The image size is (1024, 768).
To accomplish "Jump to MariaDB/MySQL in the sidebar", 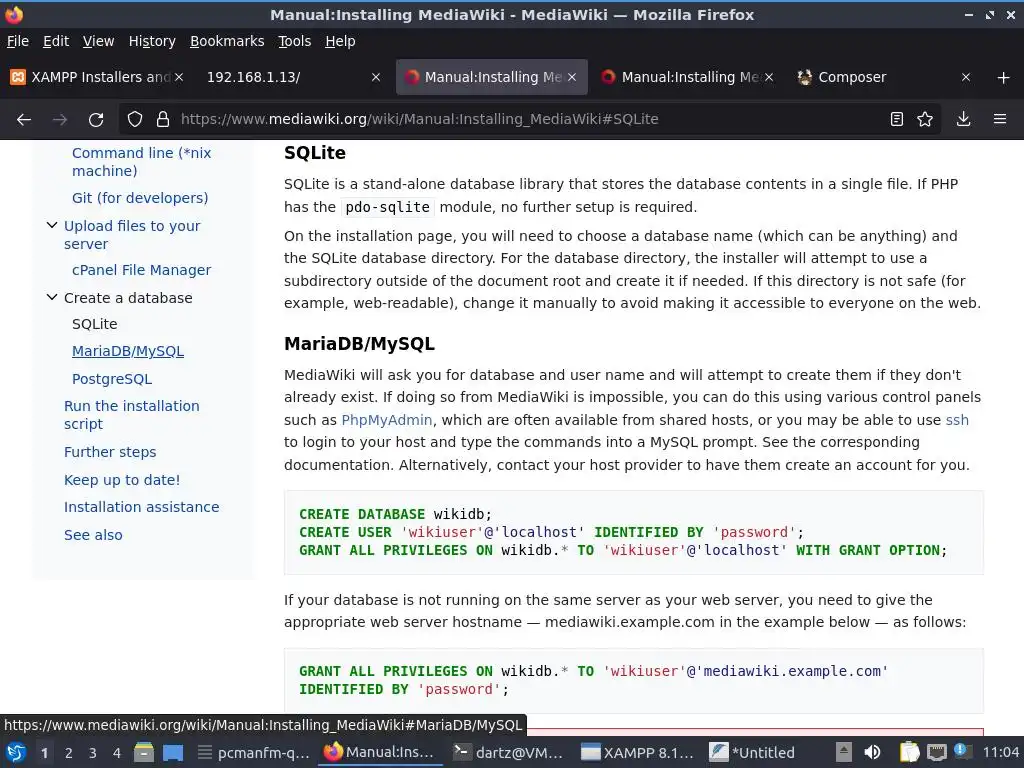I will (x=128, y=351).
